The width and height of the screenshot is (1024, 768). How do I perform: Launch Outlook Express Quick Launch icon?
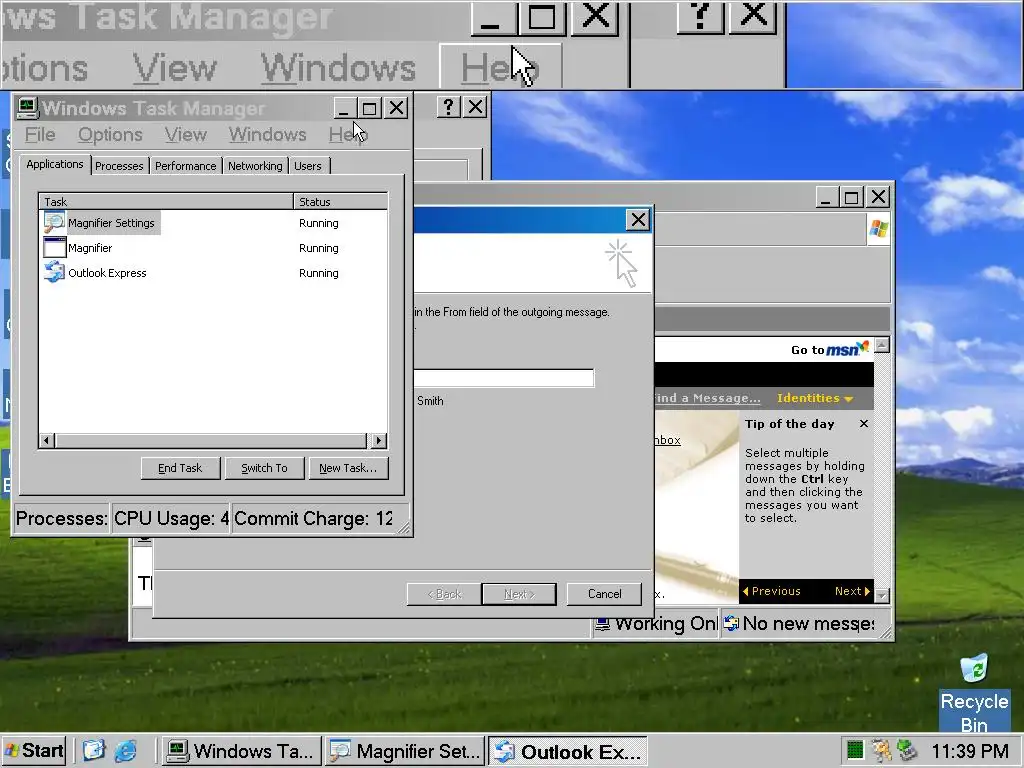point(94,751)
